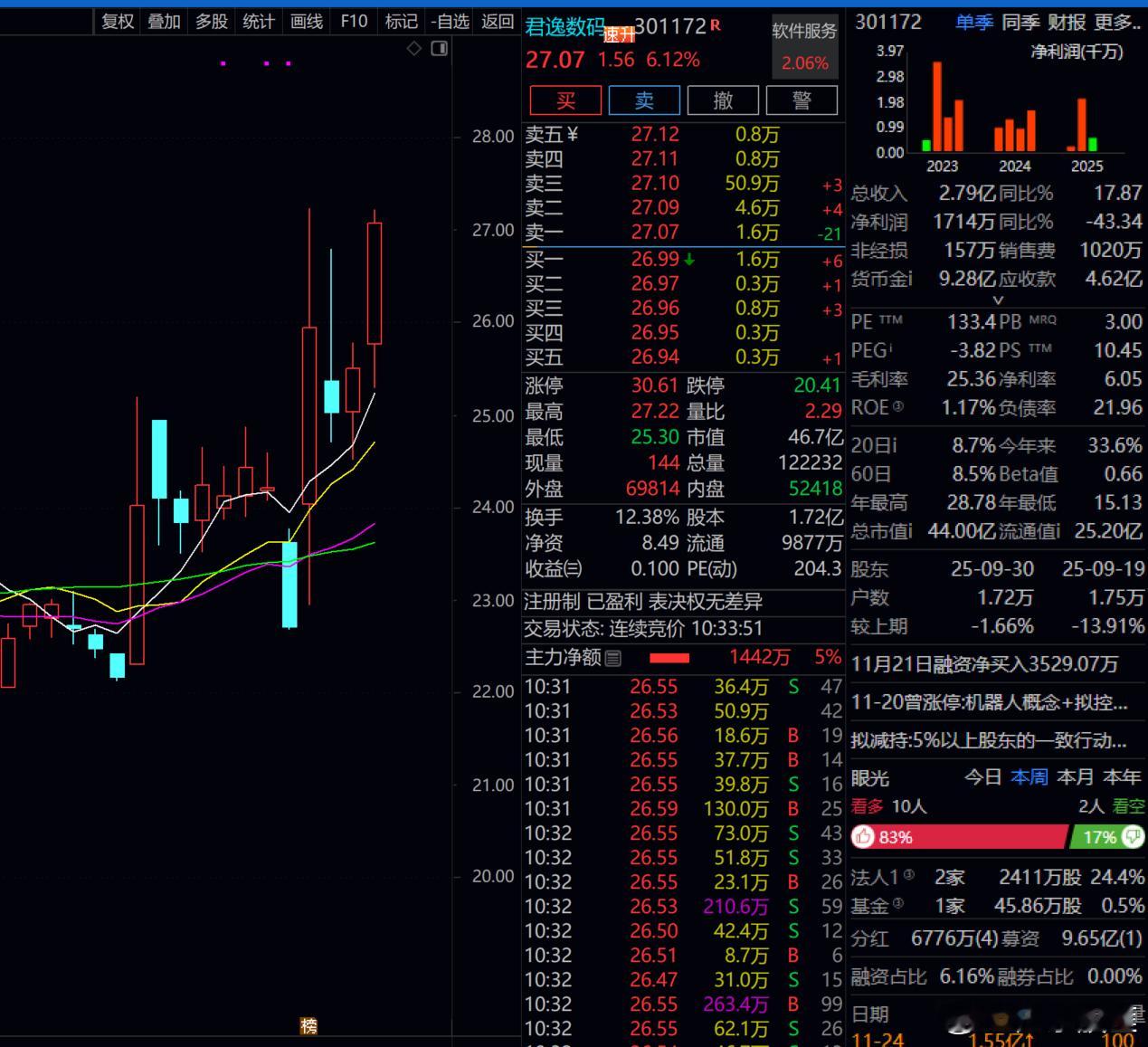Click the 跌停 price 20.41

click(x=817, y=385)
